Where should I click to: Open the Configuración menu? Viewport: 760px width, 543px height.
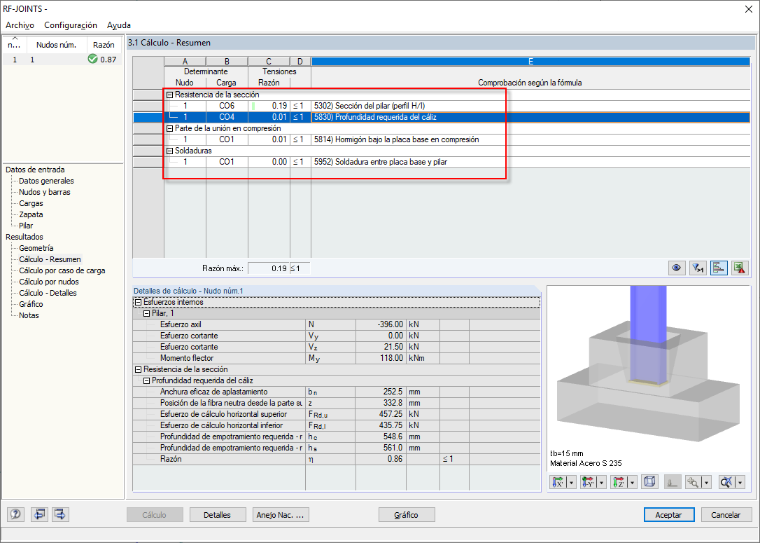pyautogui.click(x=71, y=25)
